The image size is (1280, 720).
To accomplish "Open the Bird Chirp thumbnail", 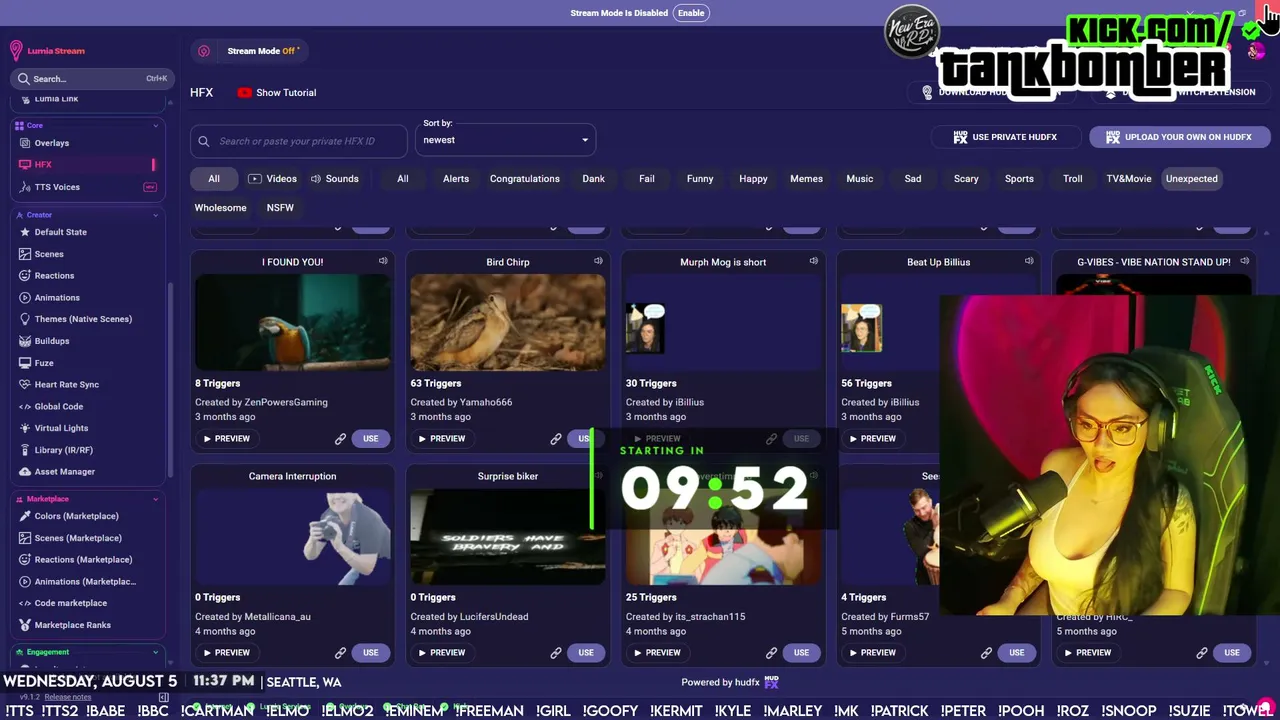I will 508,323.
